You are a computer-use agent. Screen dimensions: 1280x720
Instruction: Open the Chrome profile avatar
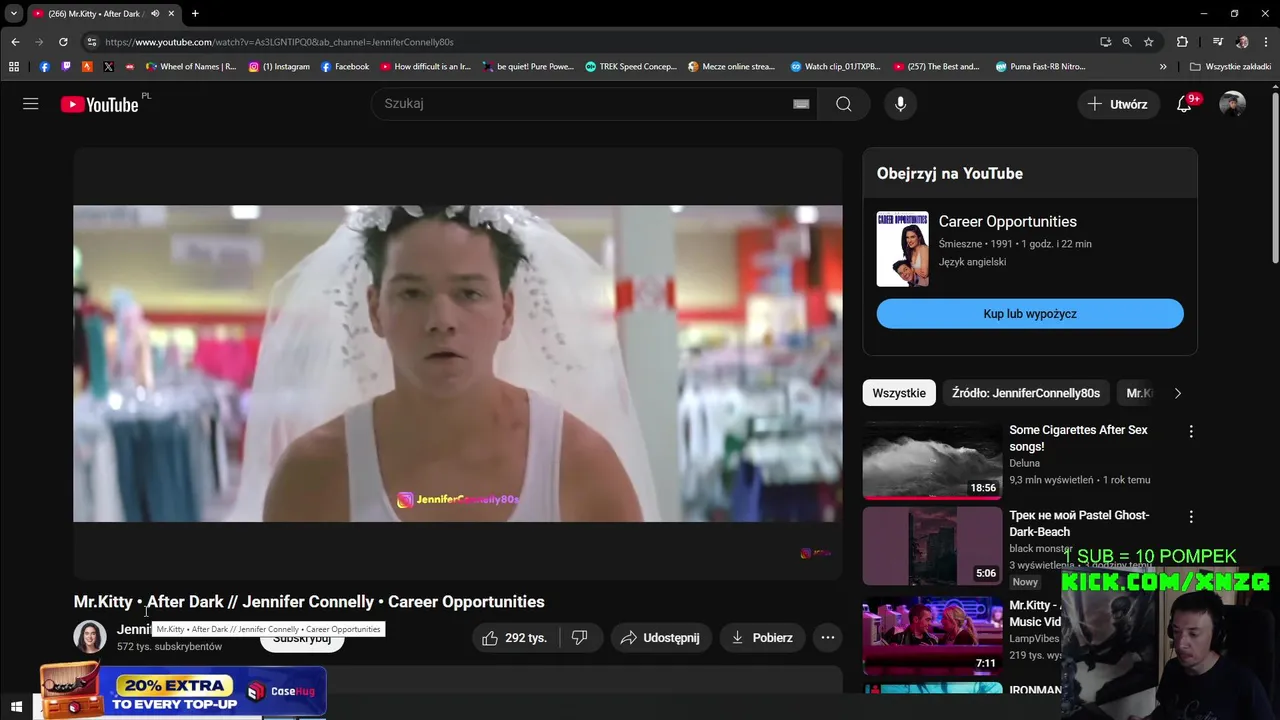[1242, 42]
